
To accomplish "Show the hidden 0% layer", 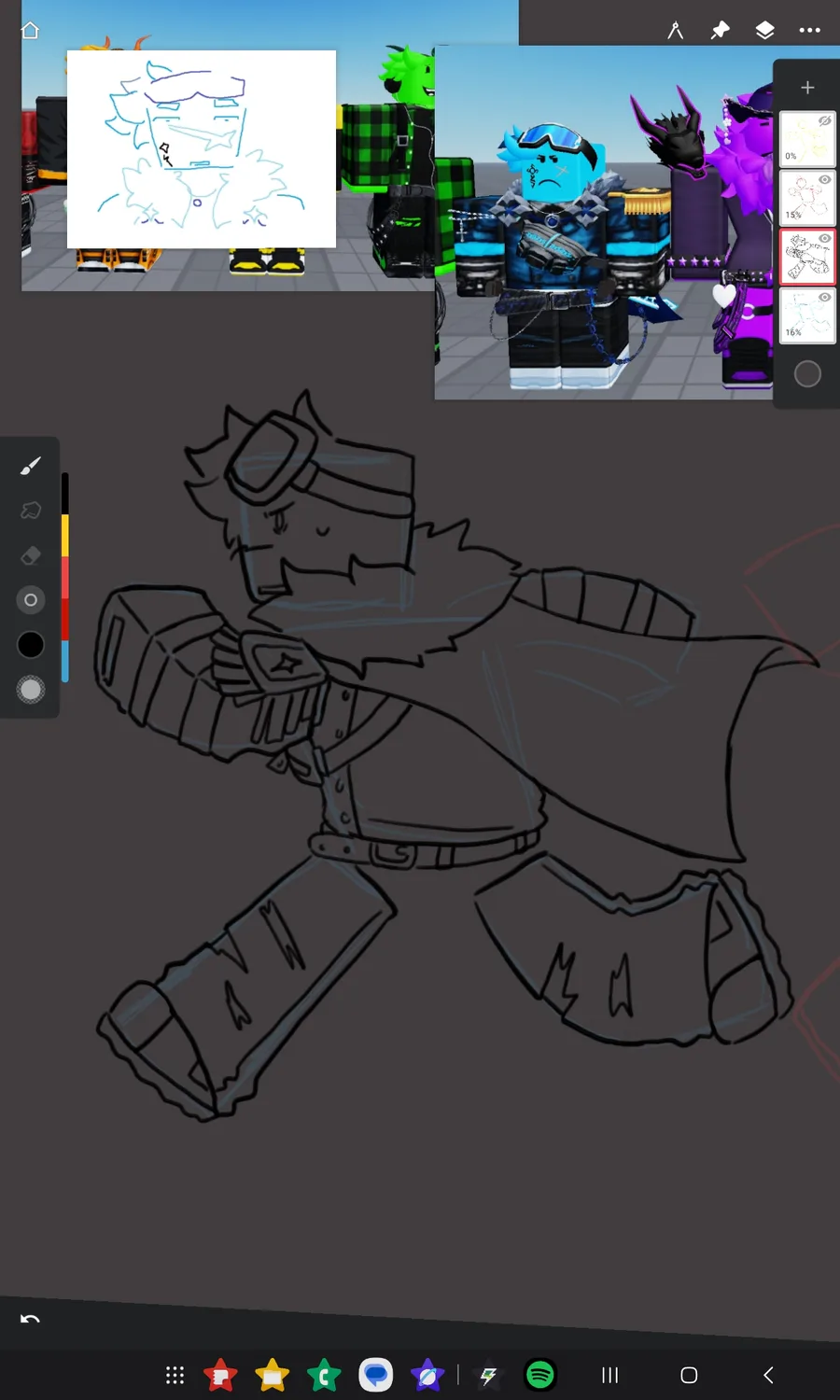I will pyautogui.click(x=825, y=121).
